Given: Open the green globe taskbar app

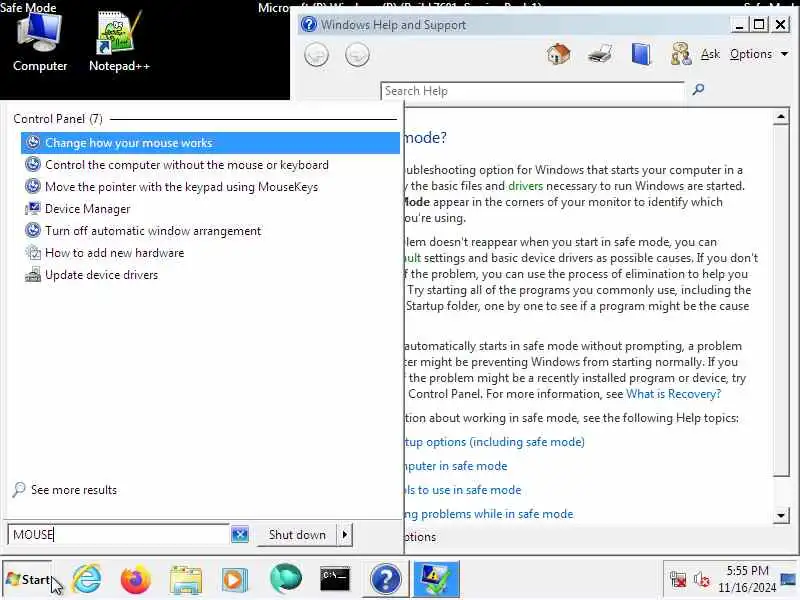Looking at the screenshot, I should click(x=285, y=579).
